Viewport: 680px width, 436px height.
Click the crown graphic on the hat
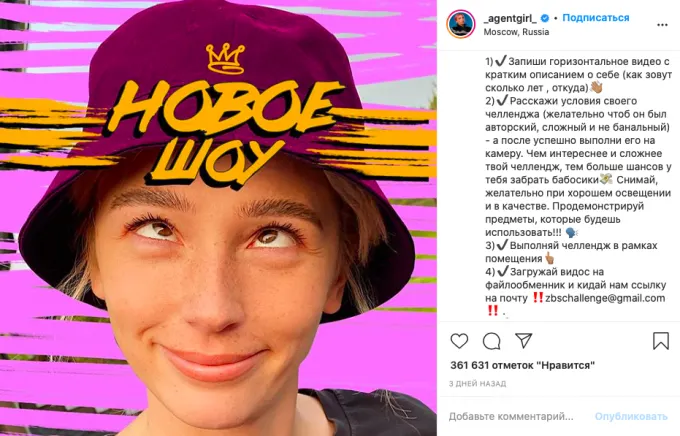point(225,59)
